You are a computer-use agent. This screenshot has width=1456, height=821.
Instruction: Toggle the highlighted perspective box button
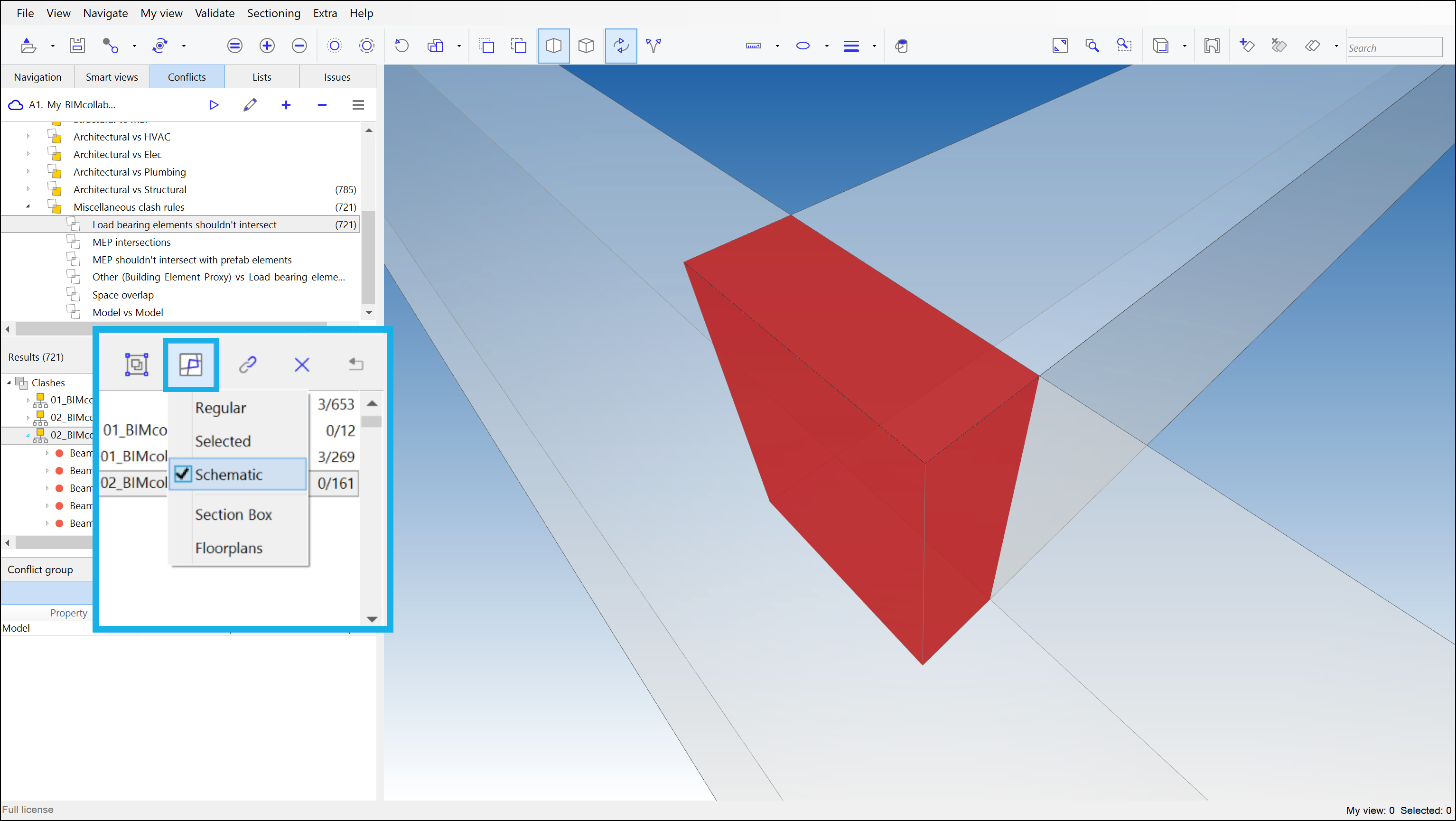pyautogui.click(x=553, y=46)
